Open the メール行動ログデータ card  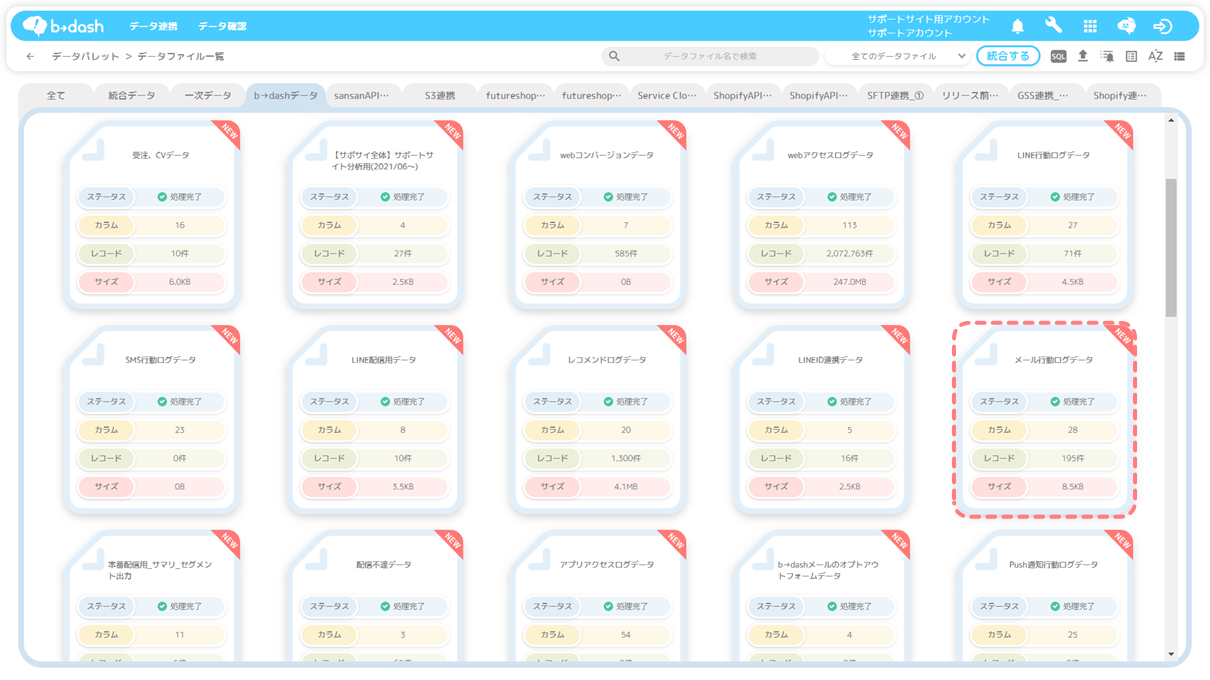[1045, 419]
